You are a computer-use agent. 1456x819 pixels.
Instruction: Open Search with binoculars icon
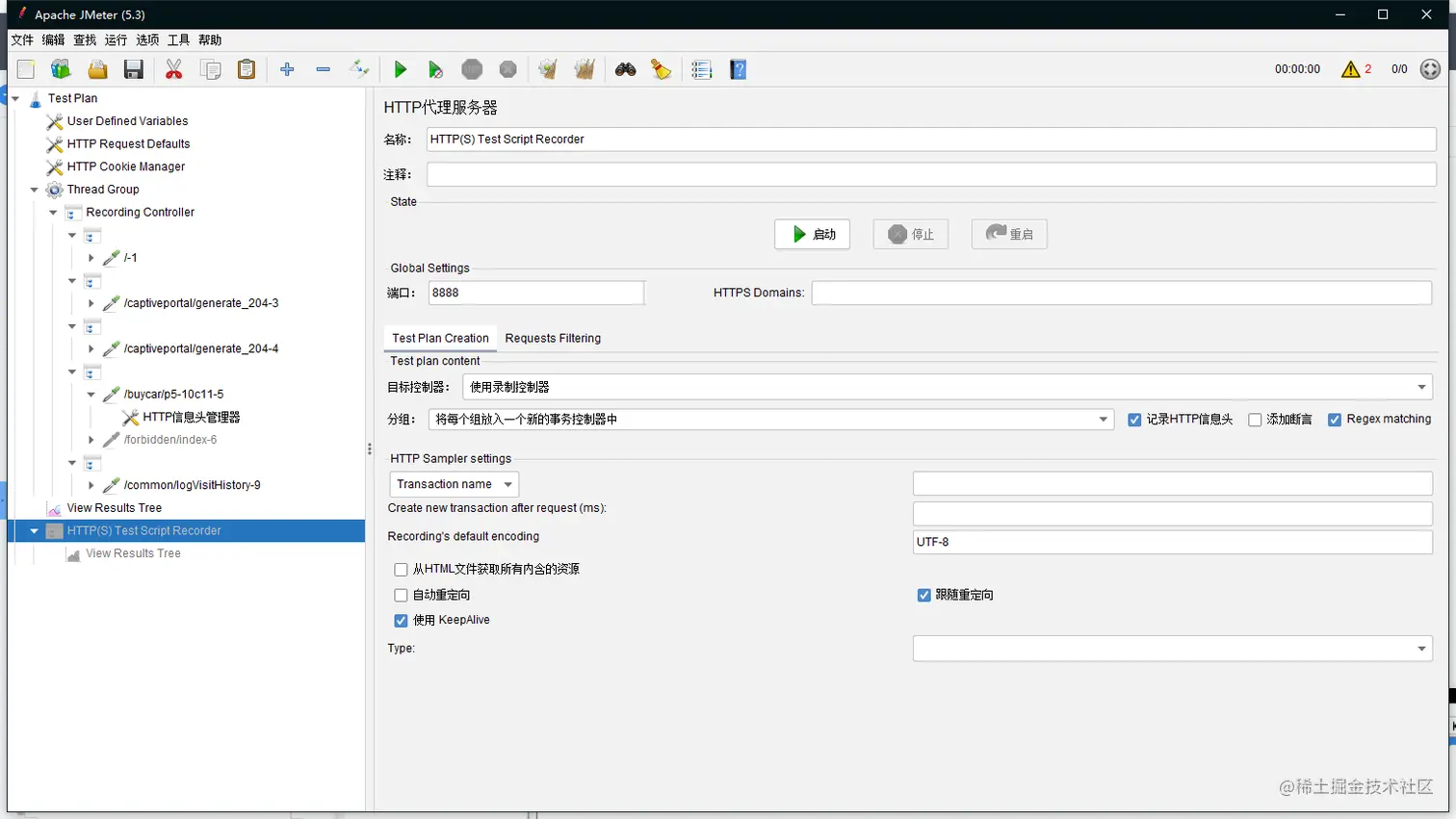tap(626, 69)
